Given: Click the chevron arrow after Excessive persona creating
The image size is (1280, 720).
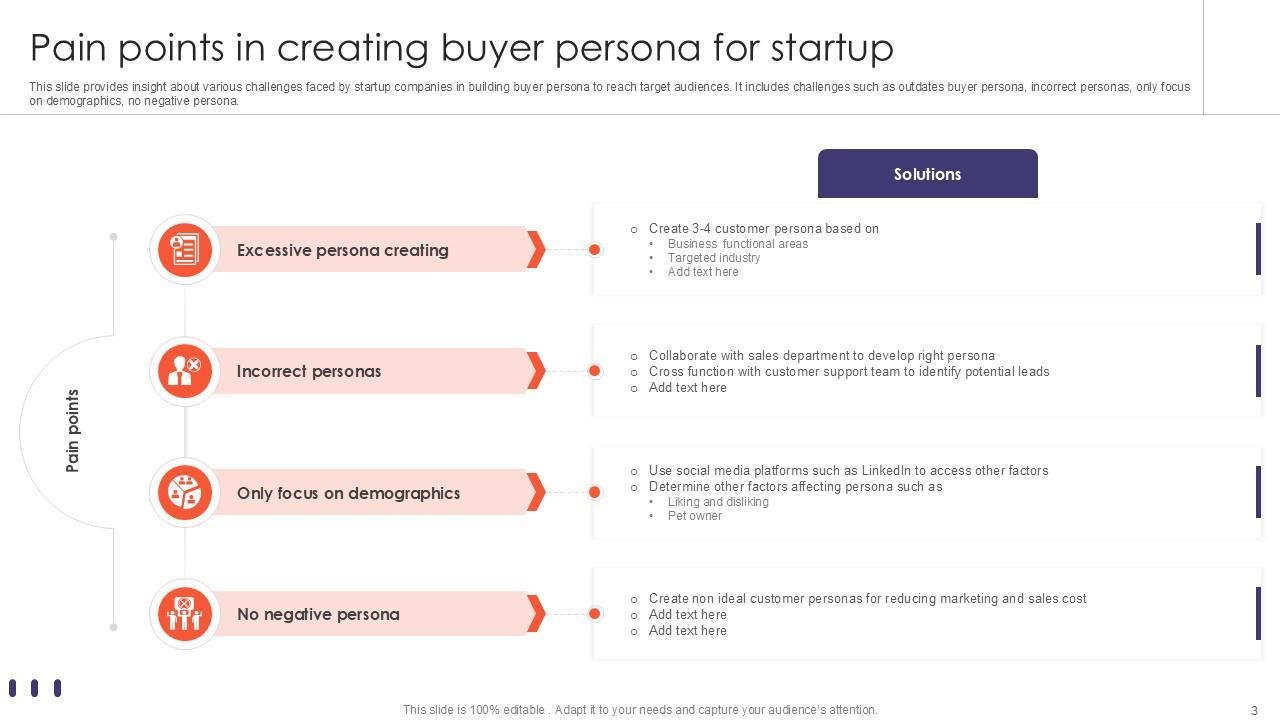Looking at the screenshot, I should 536,250.
